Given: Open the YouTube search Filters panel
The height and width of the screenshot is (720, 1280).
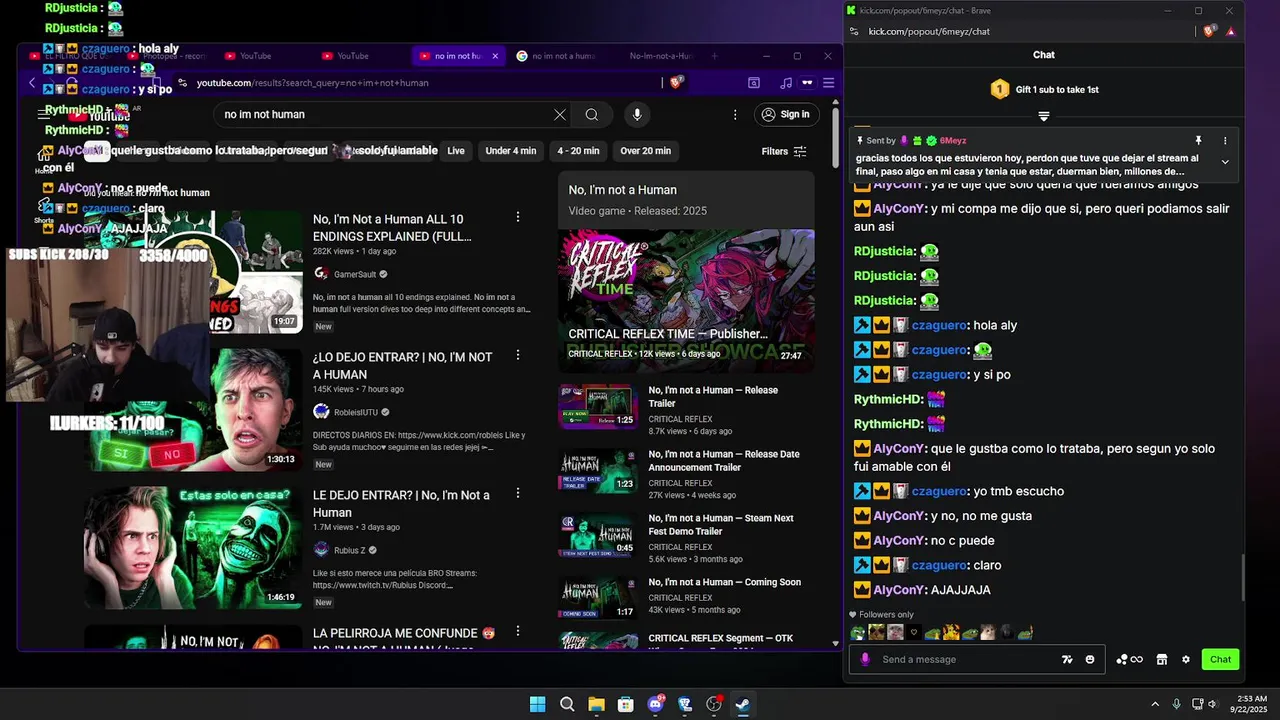Looking at the screenshot, I should click(784, 151).
